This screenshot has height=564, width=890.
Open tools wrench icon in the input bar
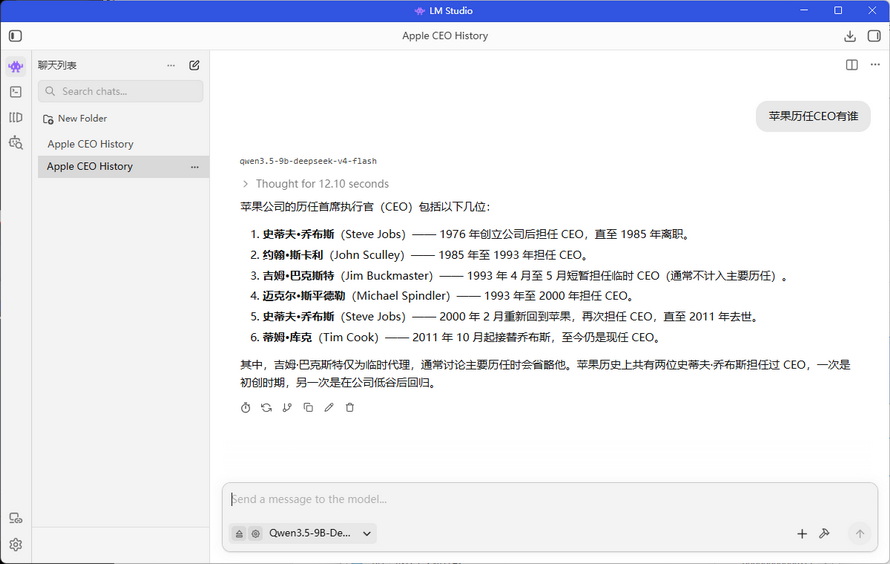click(x=824, y=533)
